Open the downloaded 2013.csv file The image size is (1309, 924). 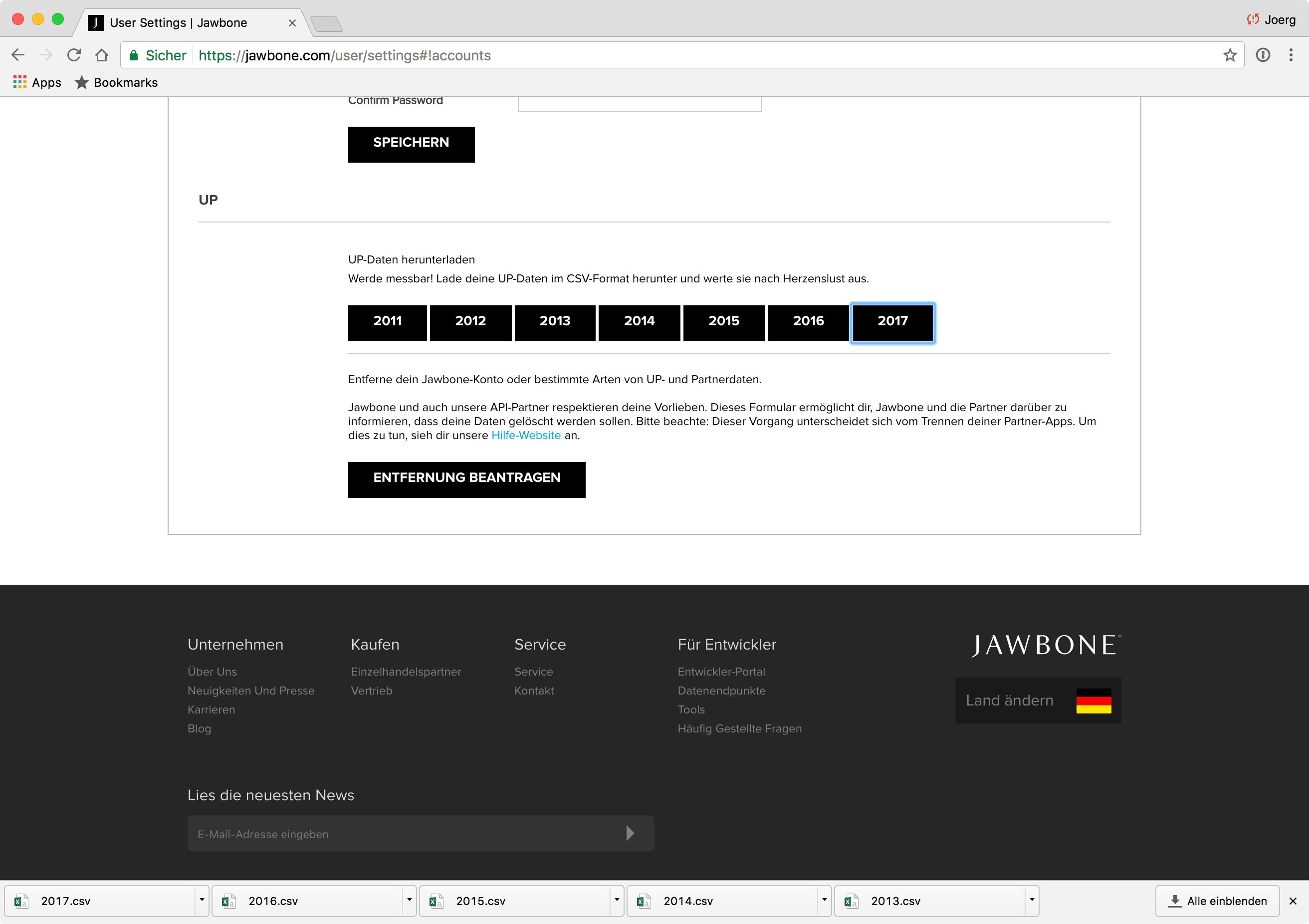930,901
